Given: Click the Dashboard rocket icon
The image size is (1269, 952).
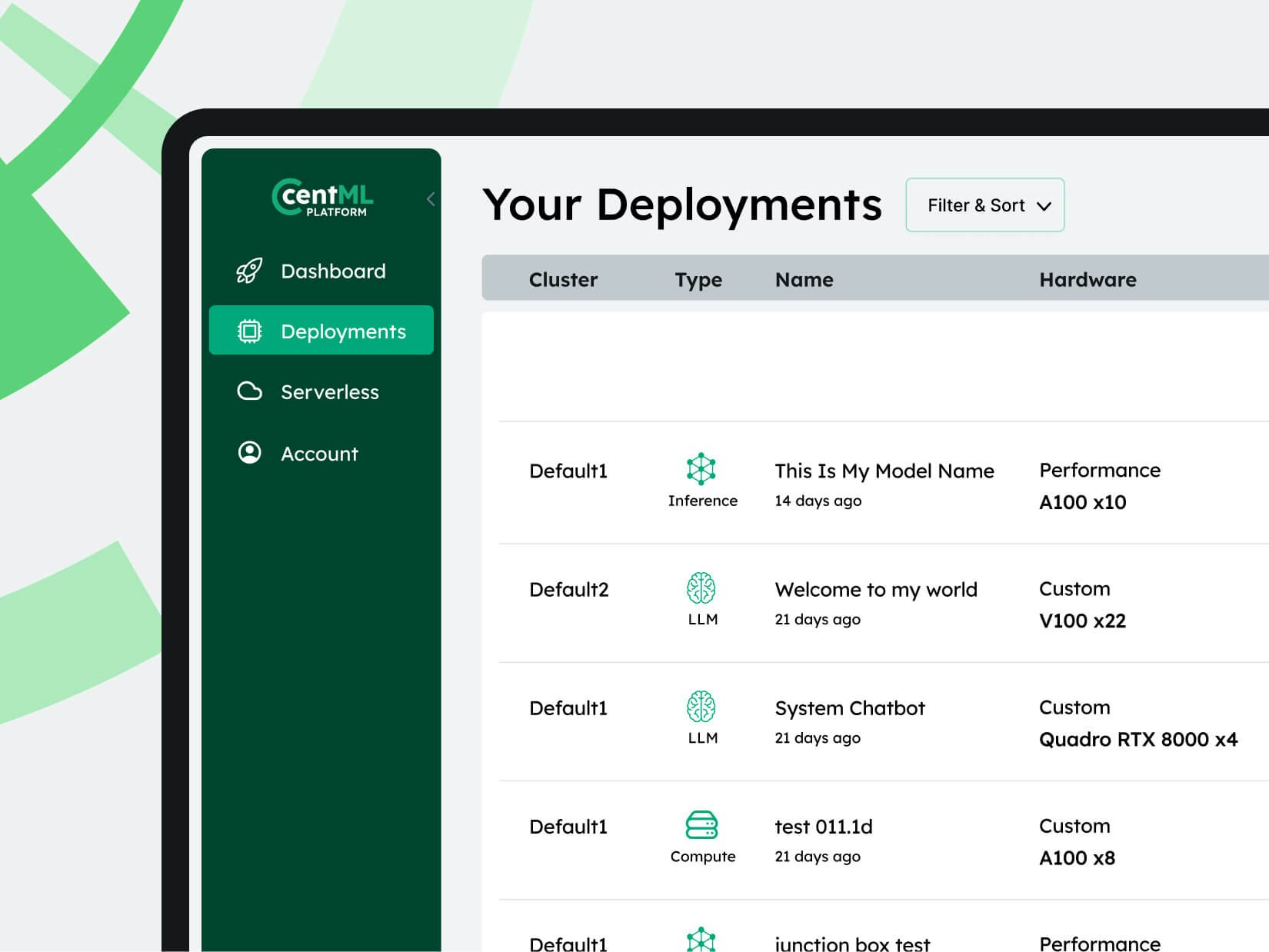Looking at the screenshot, I should click(x=249, y=271).
